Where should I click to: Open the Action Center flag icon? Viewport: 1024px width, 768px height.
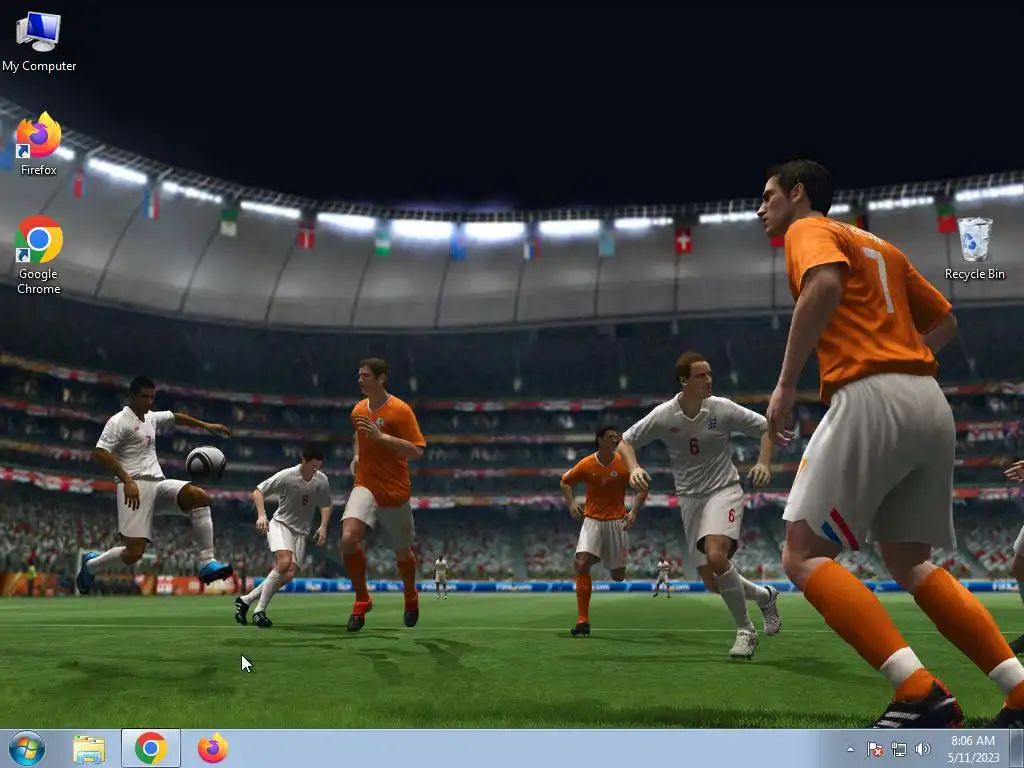874,749
